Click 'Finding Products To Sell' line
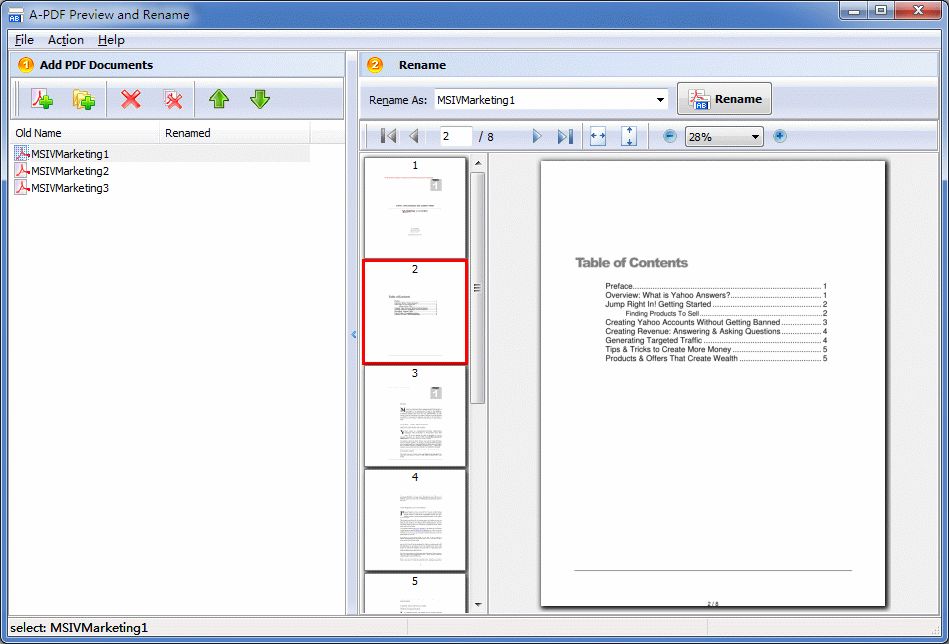The image size is (949, 644). click(726, 314)
